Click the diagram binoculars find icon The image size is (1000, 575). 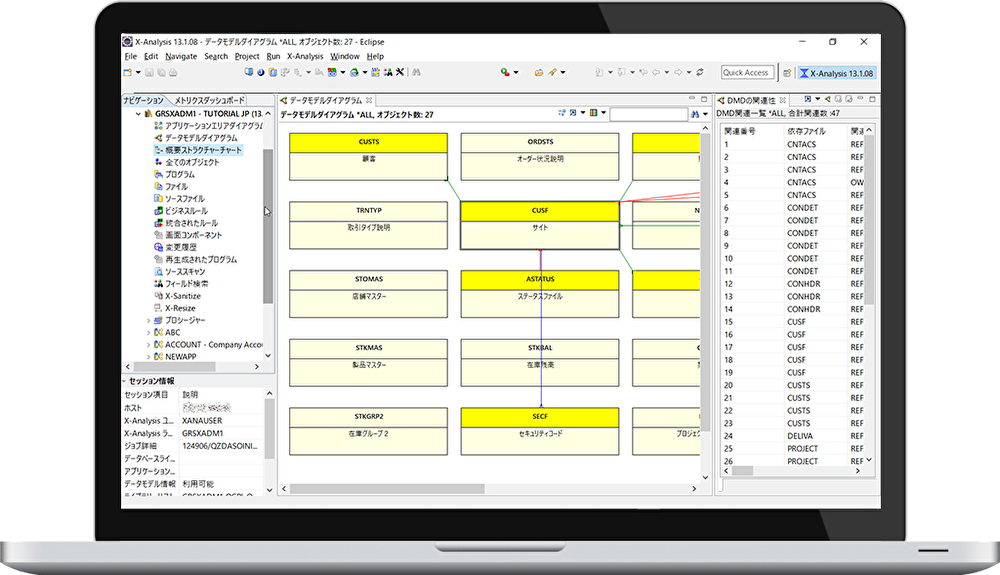(x=695, y=113)
